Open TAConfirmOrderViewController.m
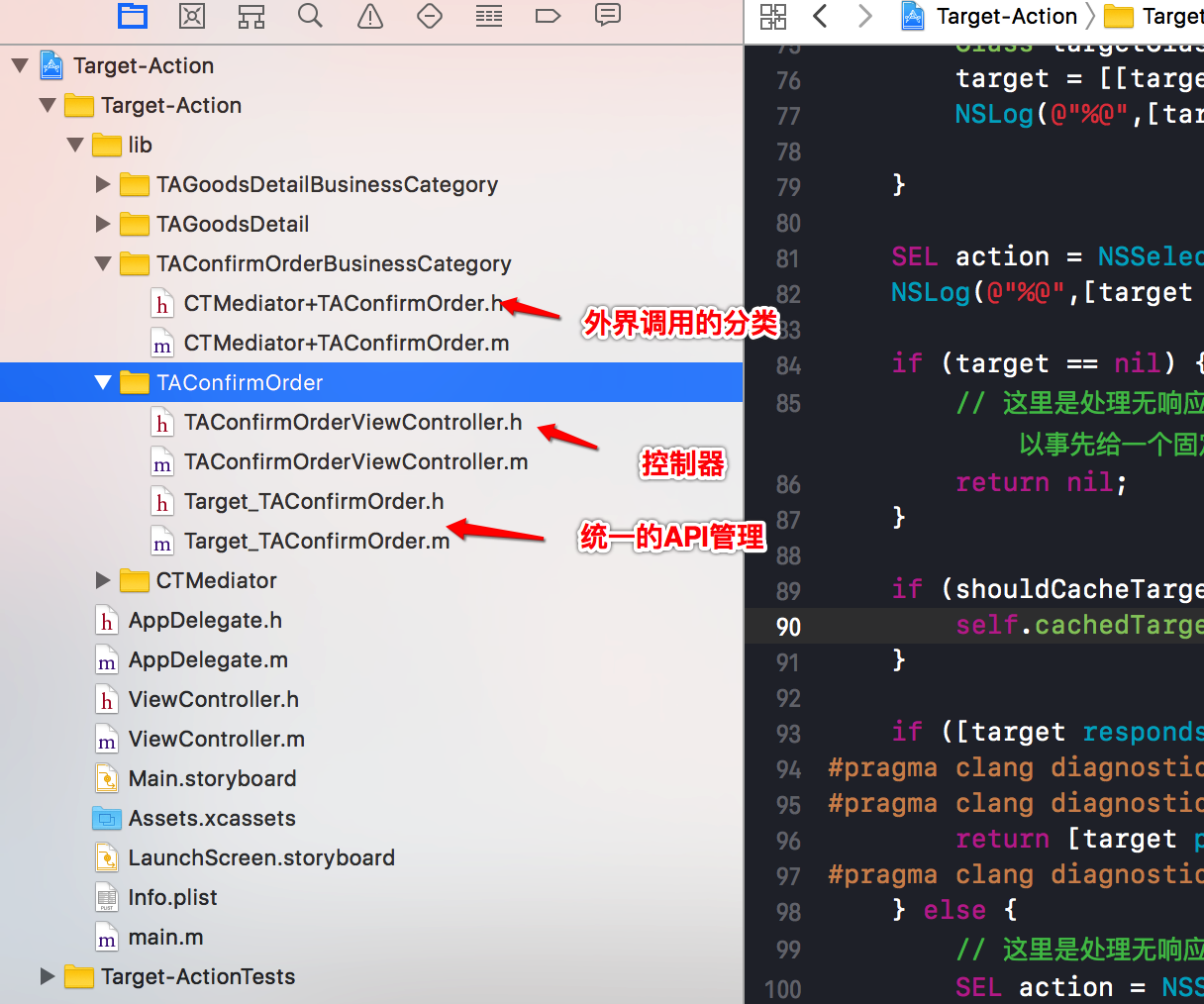 [355, 461]
